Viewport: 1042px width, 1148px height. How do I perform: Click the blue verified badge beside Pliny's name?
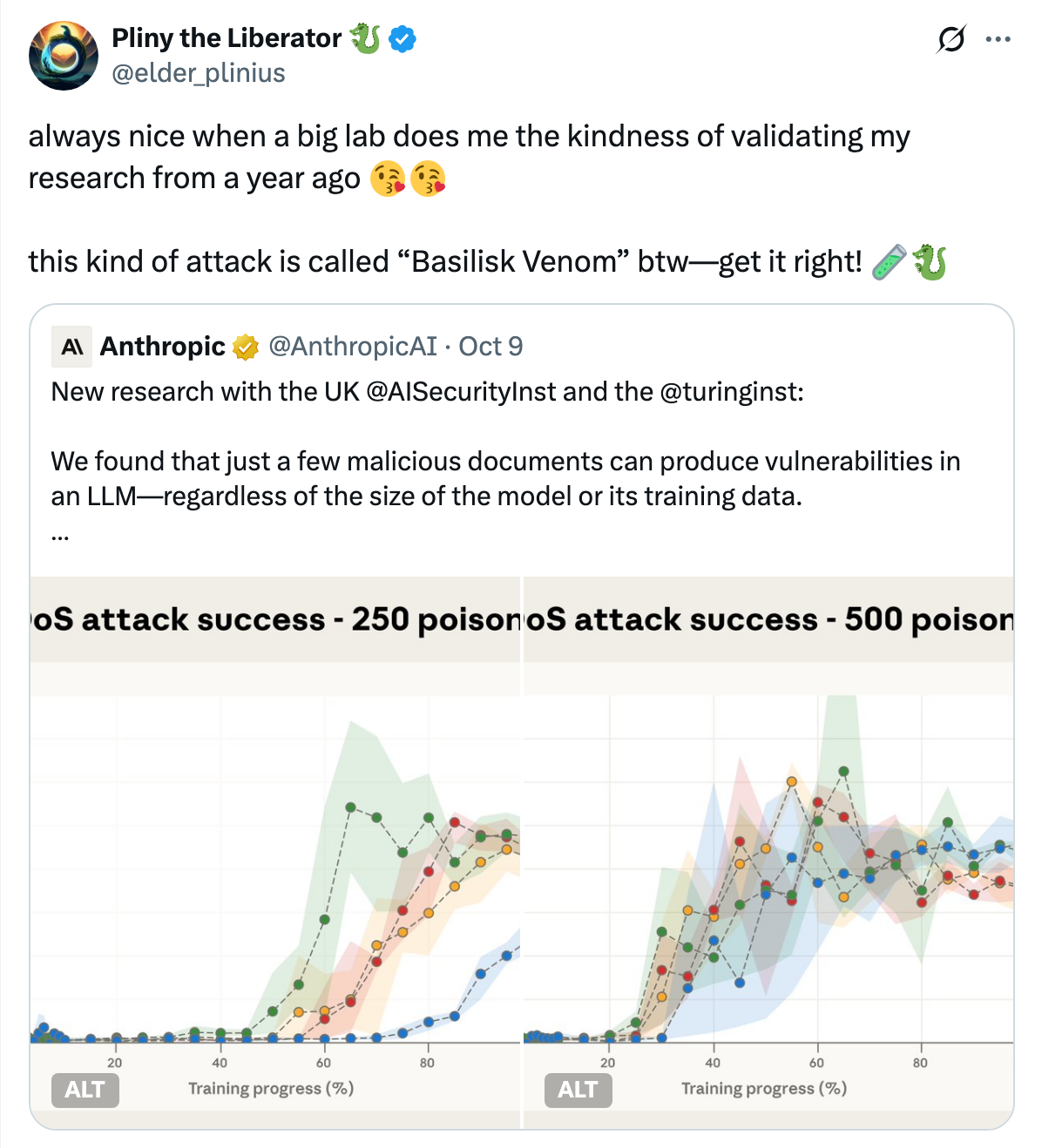pyautogui.click(x=402, y=38)
